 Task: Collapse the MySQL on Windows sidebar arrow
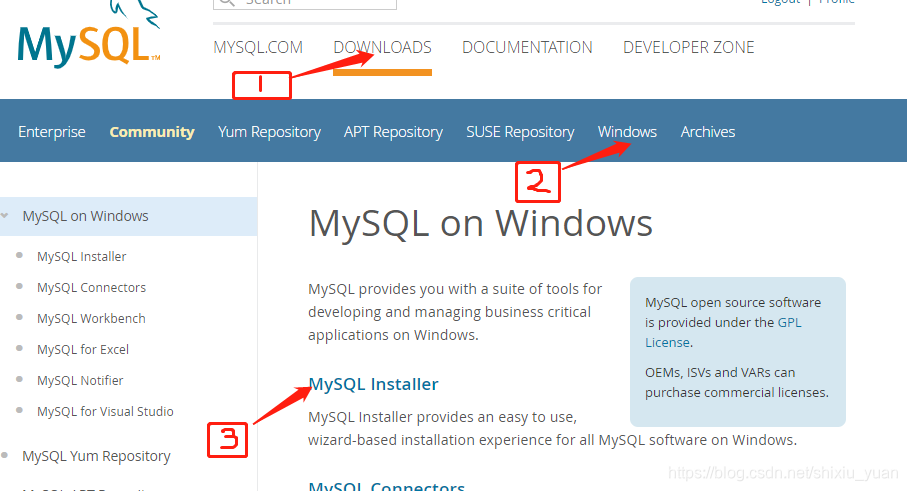tap(5, 216)
